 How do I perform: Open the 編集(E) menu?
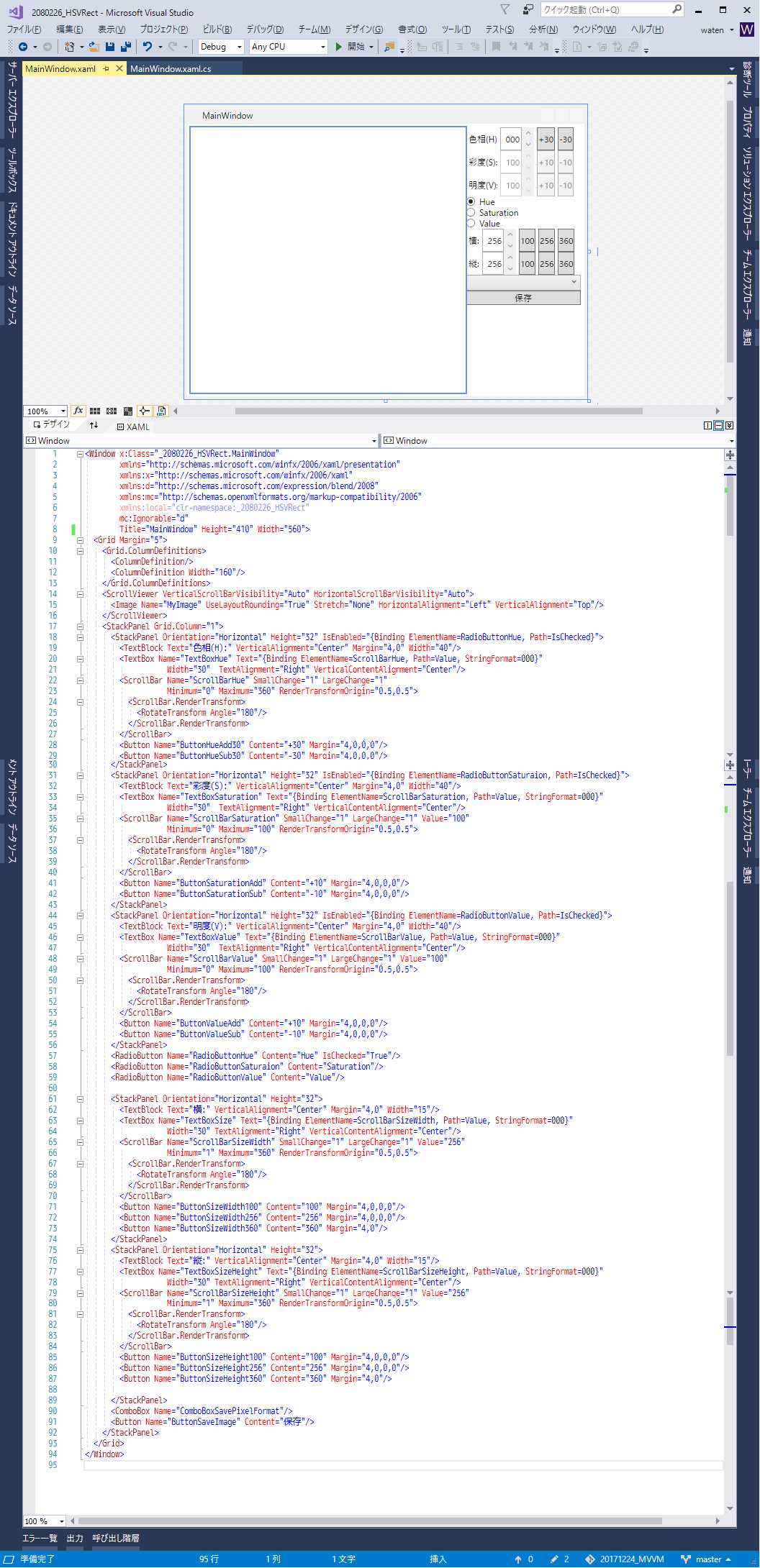coord(69,29)
